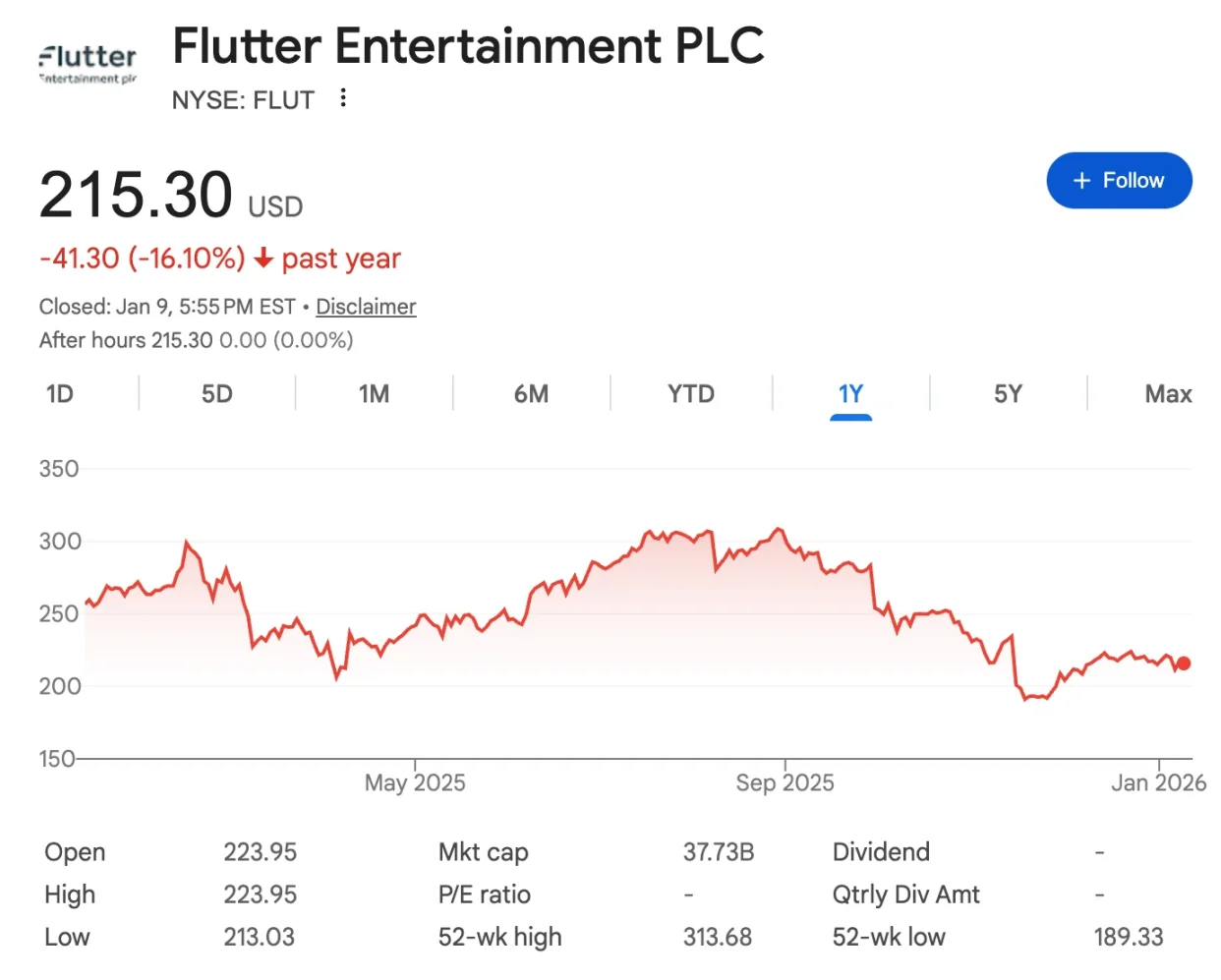Click the Flutter Entertainment logo
The image size is (1221, 980).
(87, 63)
